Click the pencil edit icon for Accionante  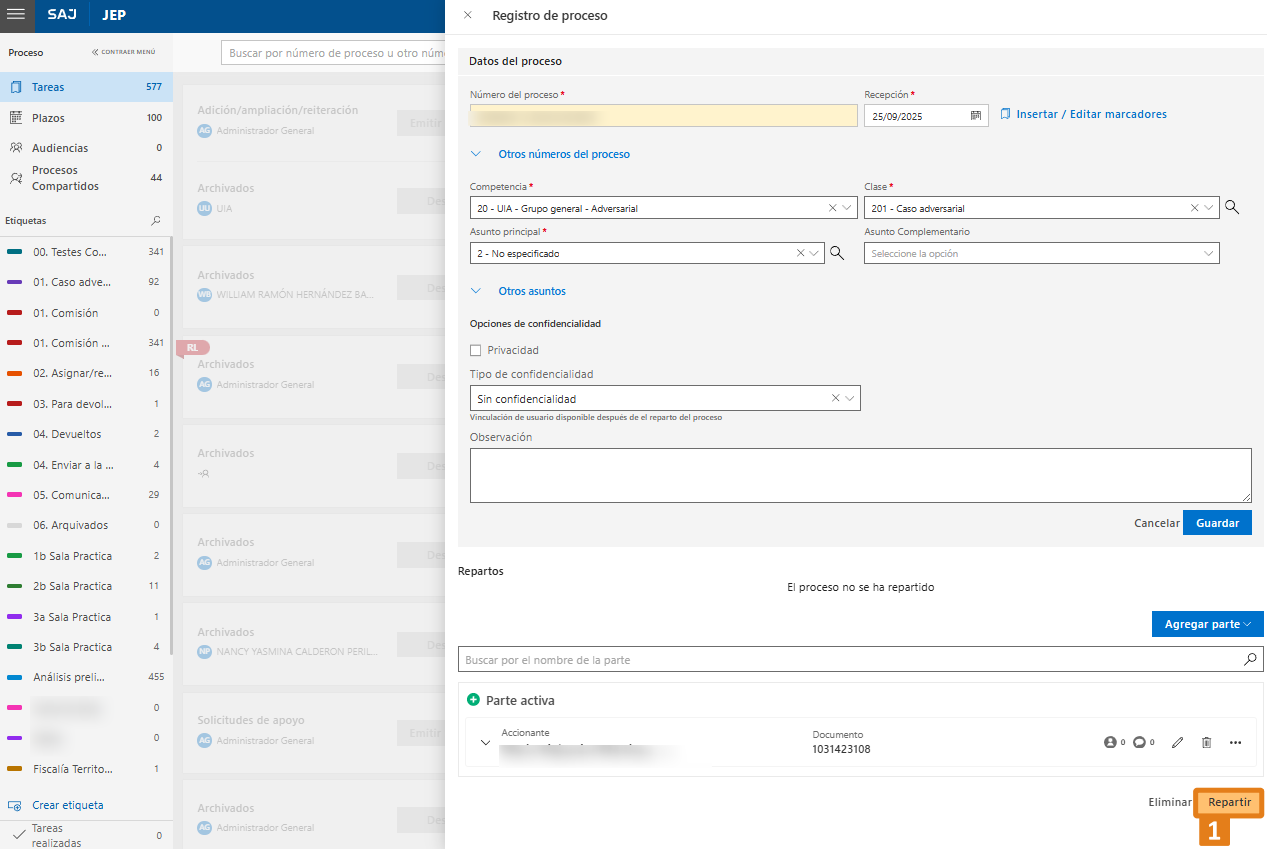click(x=1177, y=742)
